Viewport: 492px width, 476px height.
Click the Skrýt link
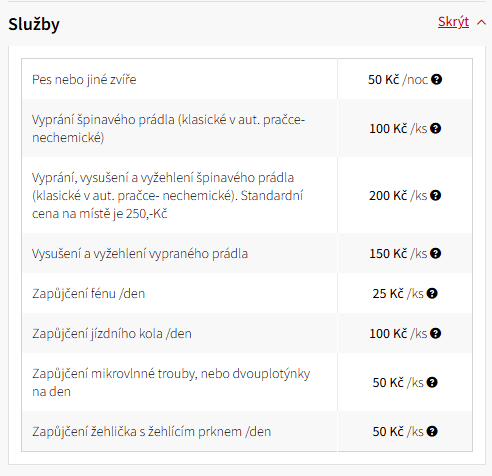click(x=453, y=22)
